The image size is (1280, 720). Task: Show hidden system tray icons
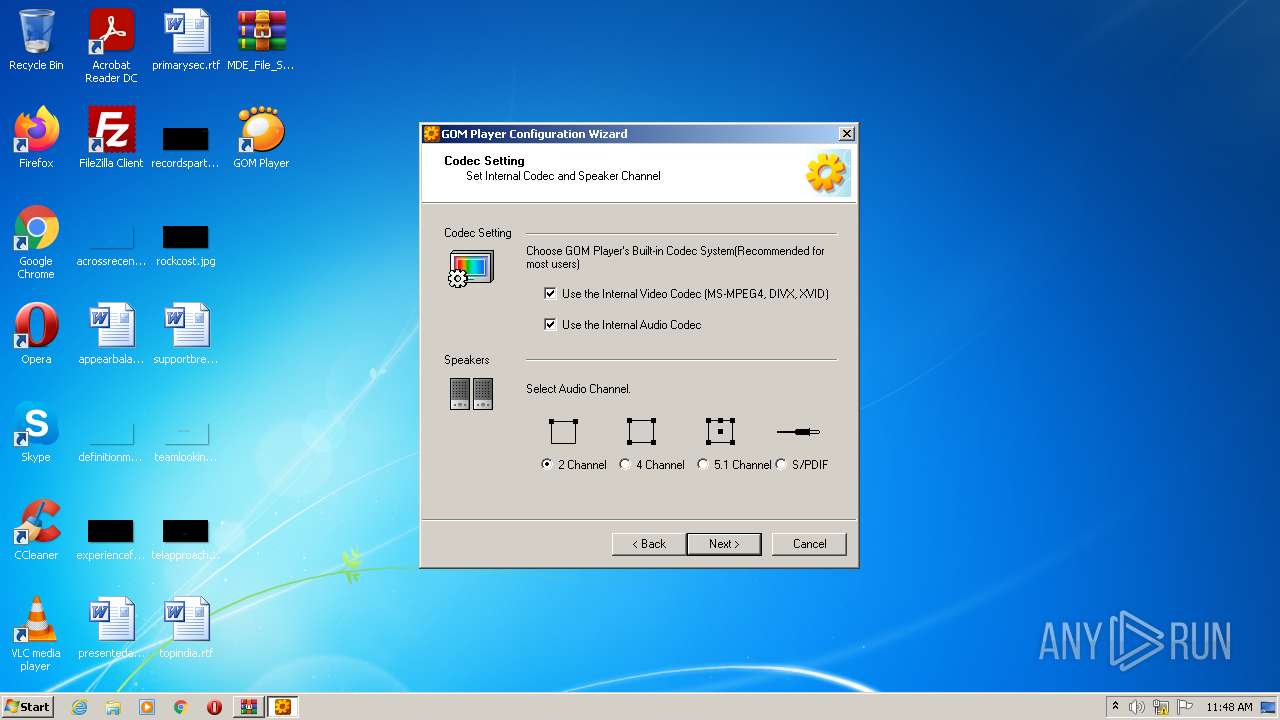pos(1115,707)
